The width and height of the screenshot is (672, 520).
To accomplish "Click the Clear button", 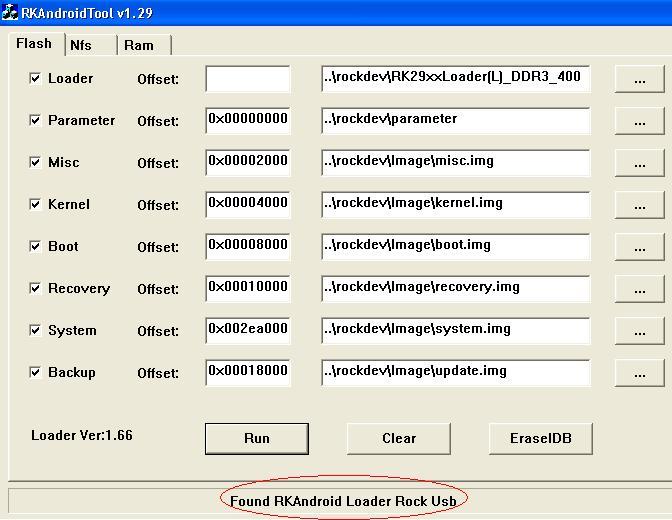I will tap(399, 439).
